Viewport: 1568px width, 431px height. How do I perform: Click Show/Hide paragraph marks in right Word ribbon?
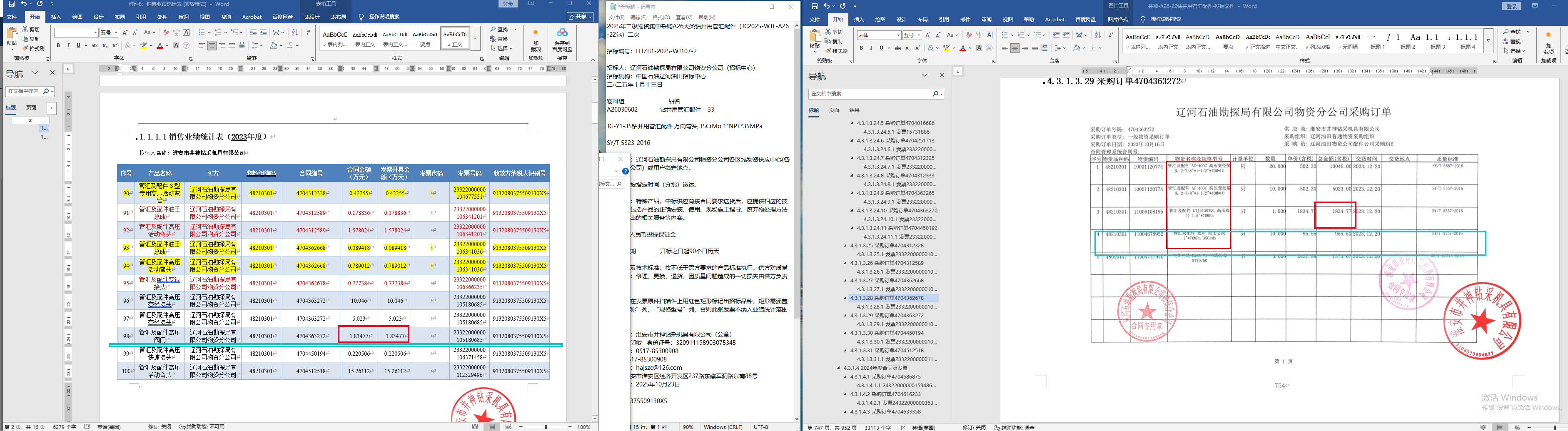click(1111, 35)
